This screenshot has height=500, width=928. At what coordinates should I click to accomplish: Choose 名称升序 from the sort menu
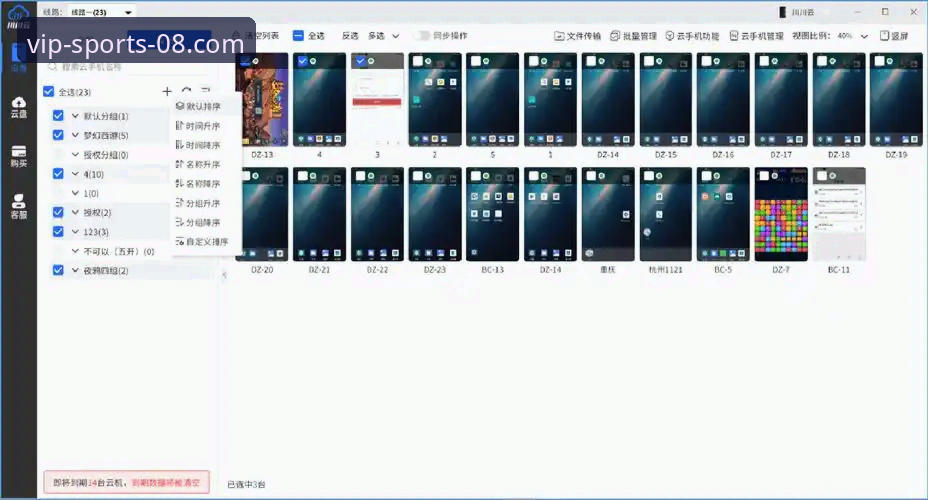pos(205,164)
